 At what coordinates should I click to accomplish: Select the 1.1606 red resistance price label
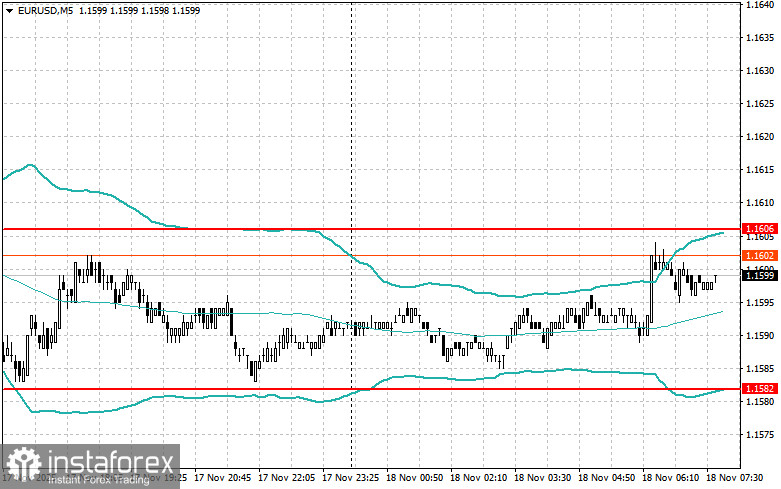click(x=760, y=229)
